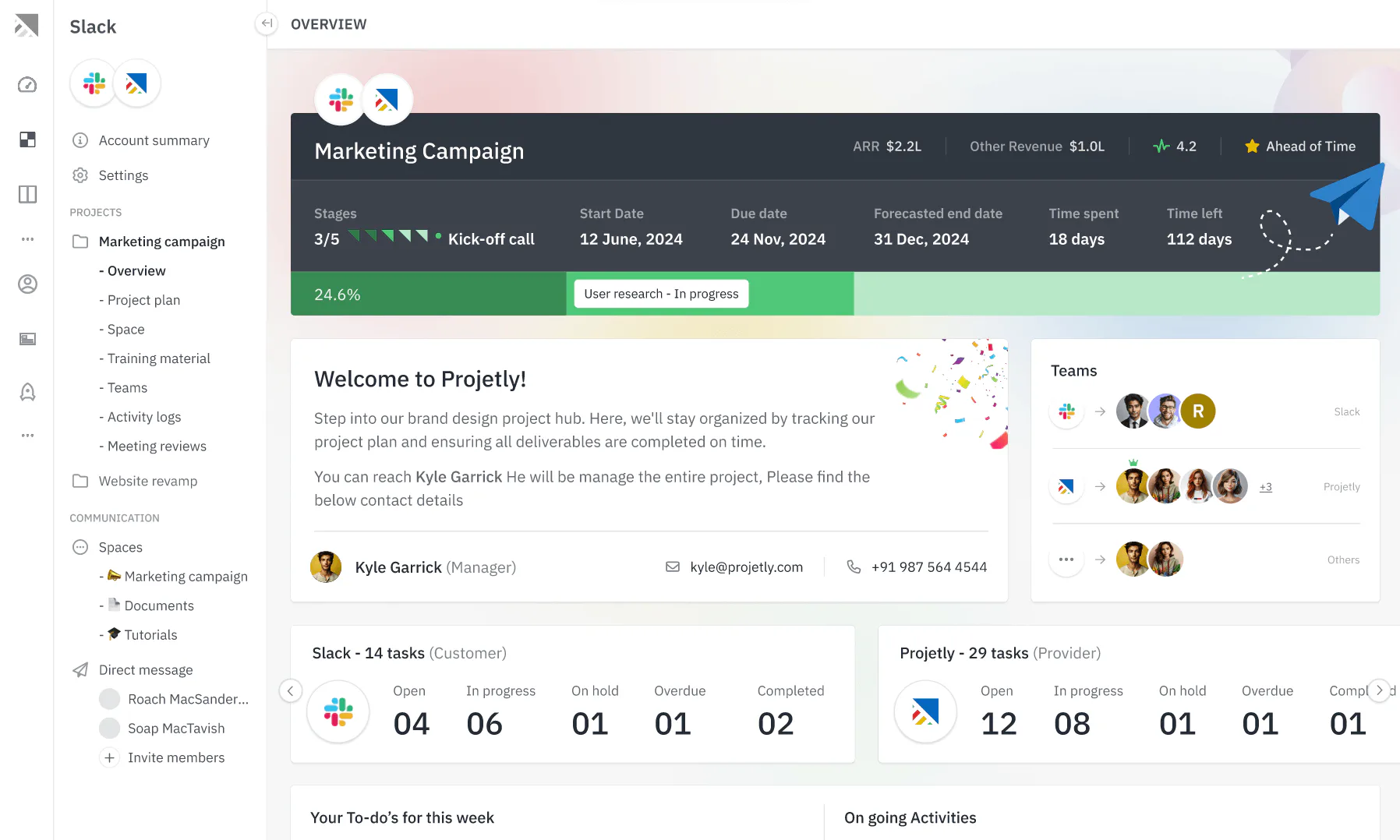The width and height of the screenshot is (1400, 840).
Task: Open the Documents space
Action: (159, 606)
